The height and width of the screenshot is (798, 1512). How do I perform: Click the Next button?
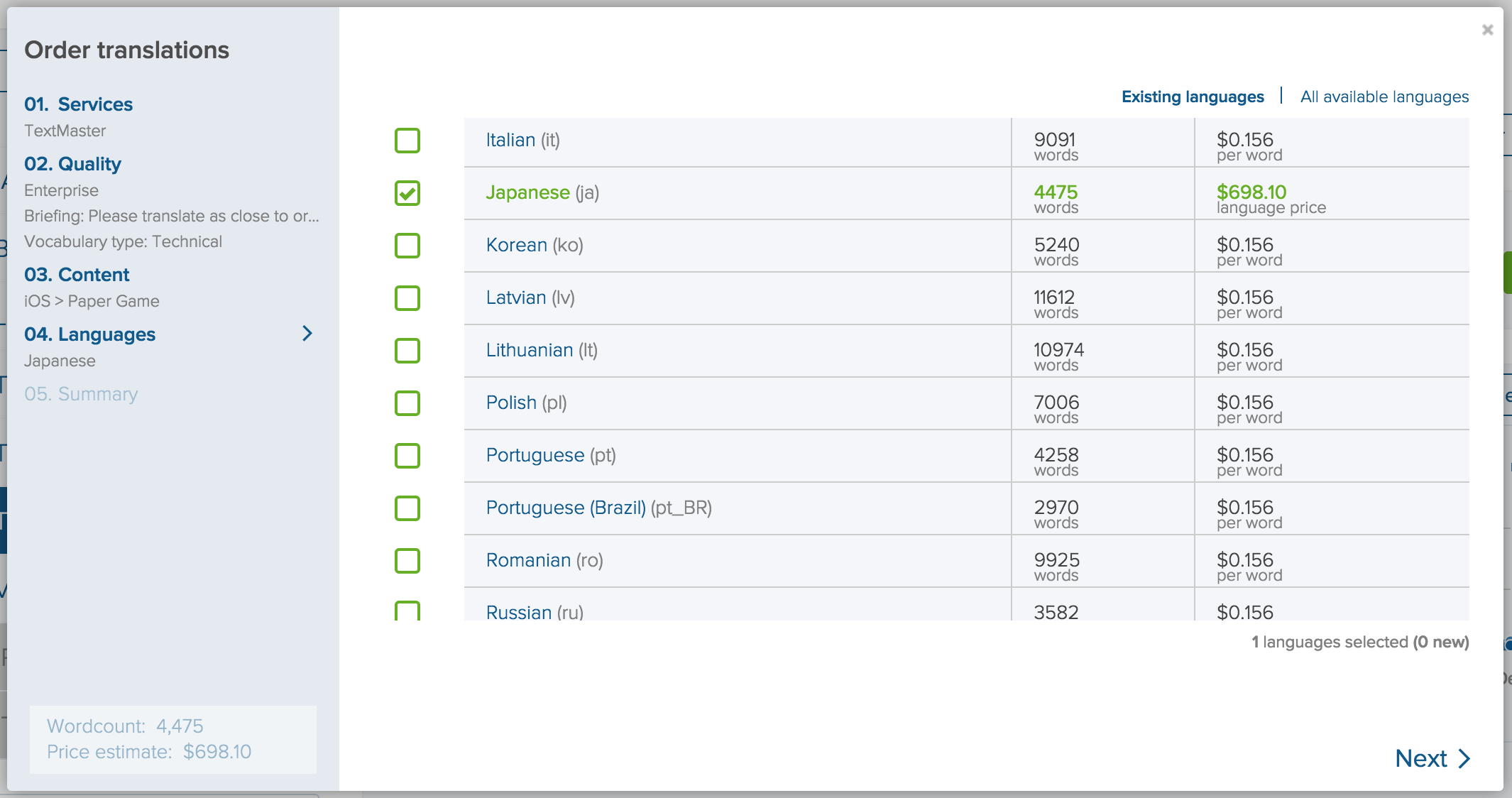(x=1432, y=758)
